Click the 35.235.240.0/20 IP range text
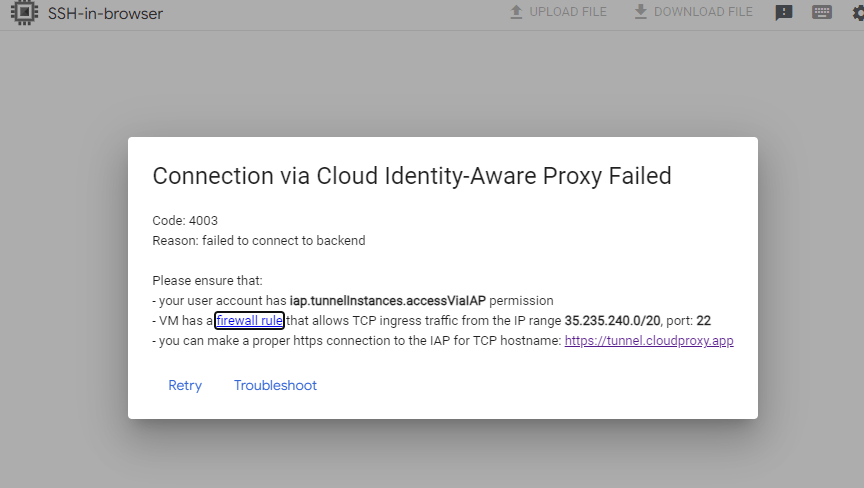This screenshot has height=488, width=864. coord(611,320)
